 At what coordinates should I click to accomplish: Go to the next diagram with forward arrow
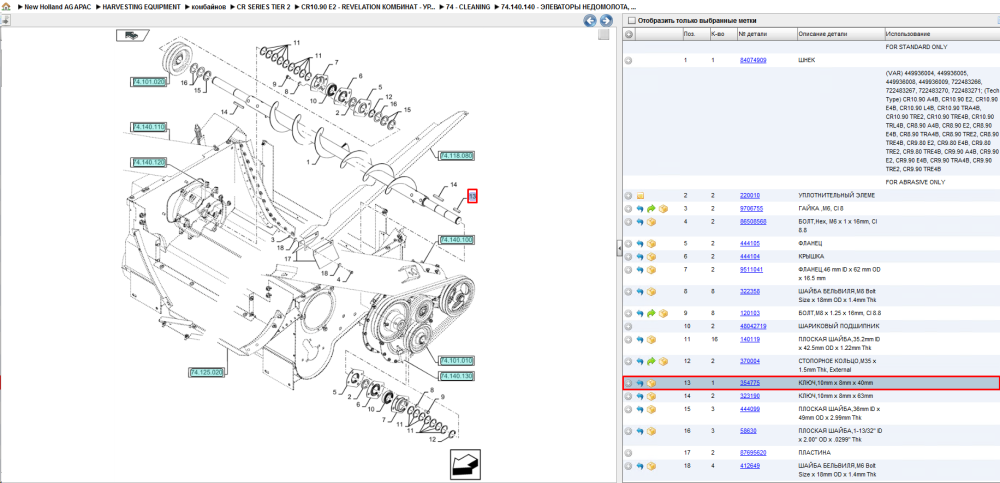(x=606, y=20)
